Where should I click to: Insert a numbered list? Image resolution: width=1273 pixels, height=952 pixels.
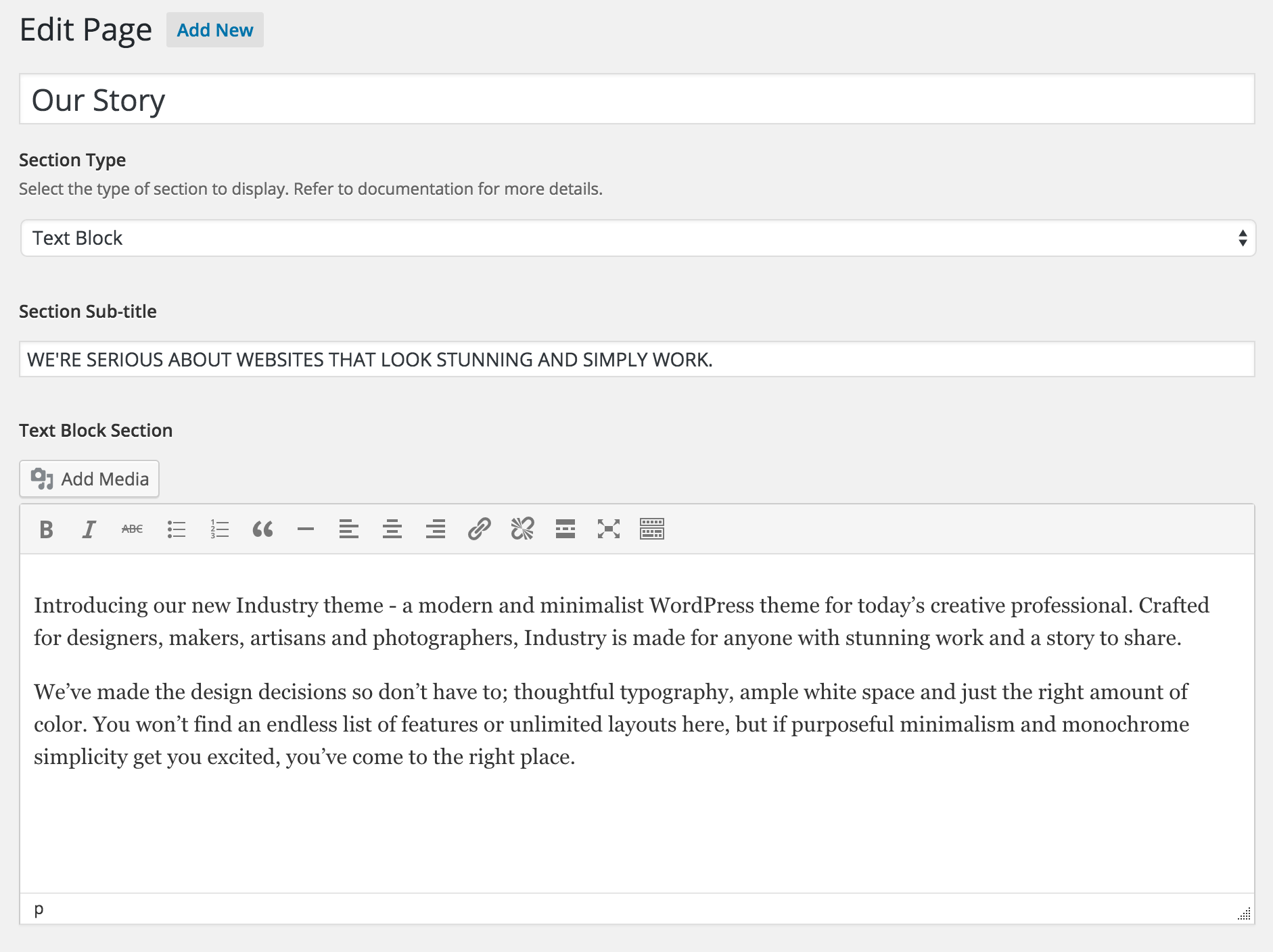[x=219, y=529]
